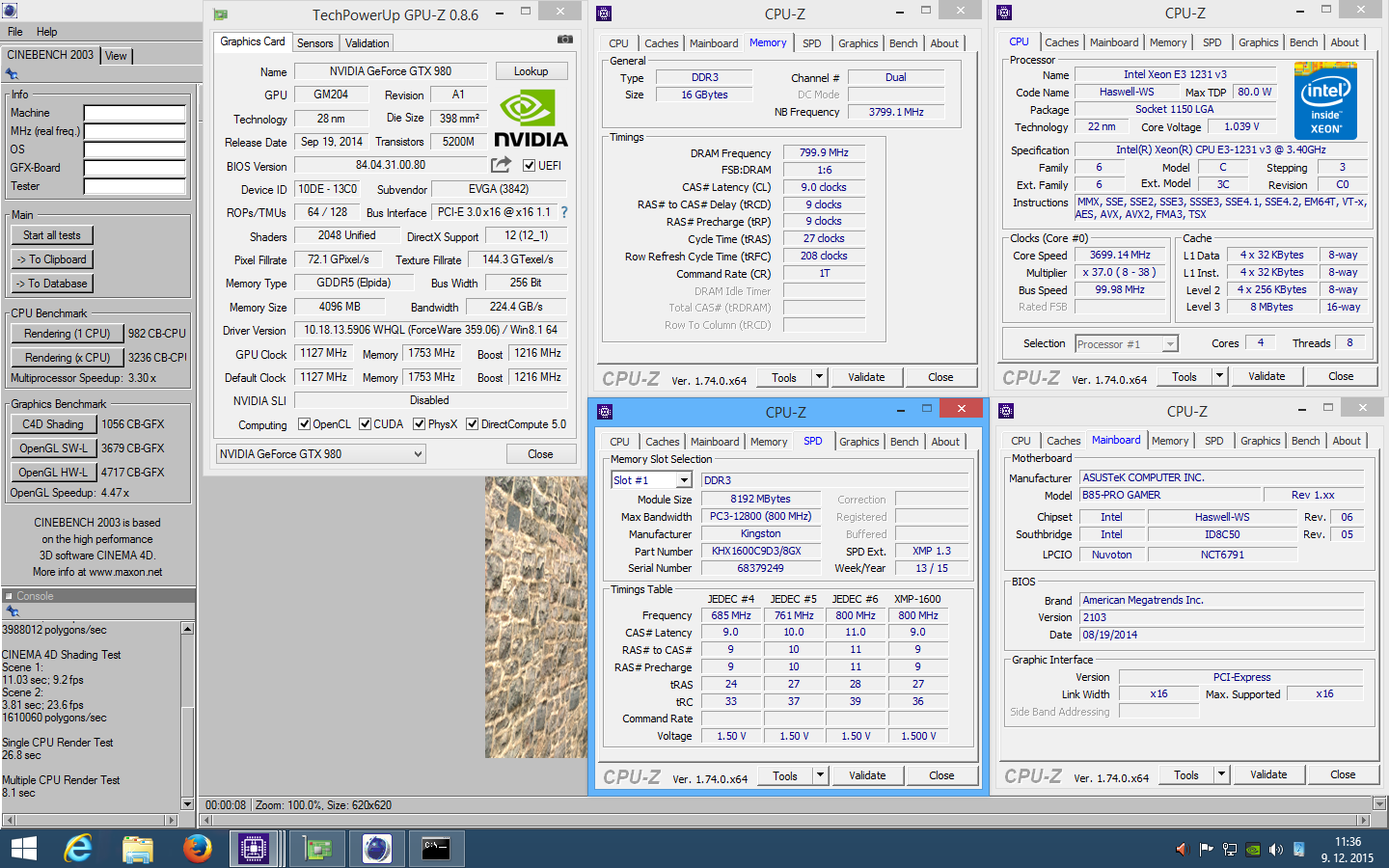
Task: Expand Tools arrow in CPU-Z Memory window
Action: (820, 377)
